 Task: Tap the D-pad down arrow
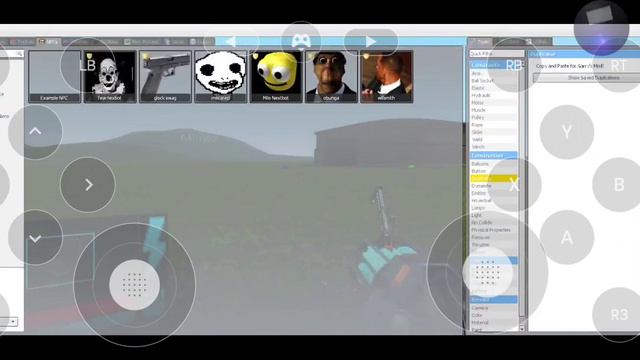point(35,238)
